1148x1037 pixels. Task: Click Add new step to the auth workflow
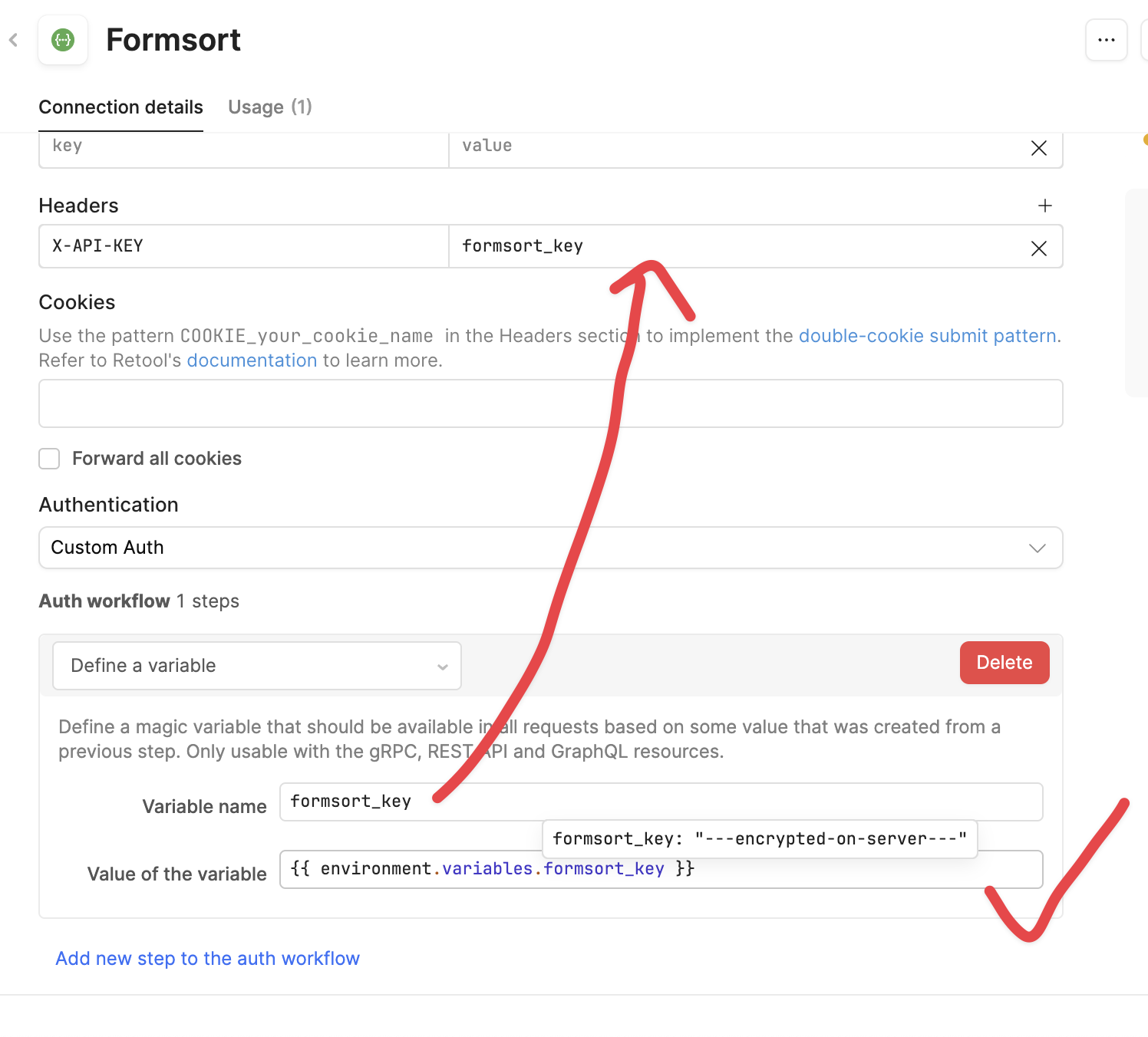coord(207,959)
